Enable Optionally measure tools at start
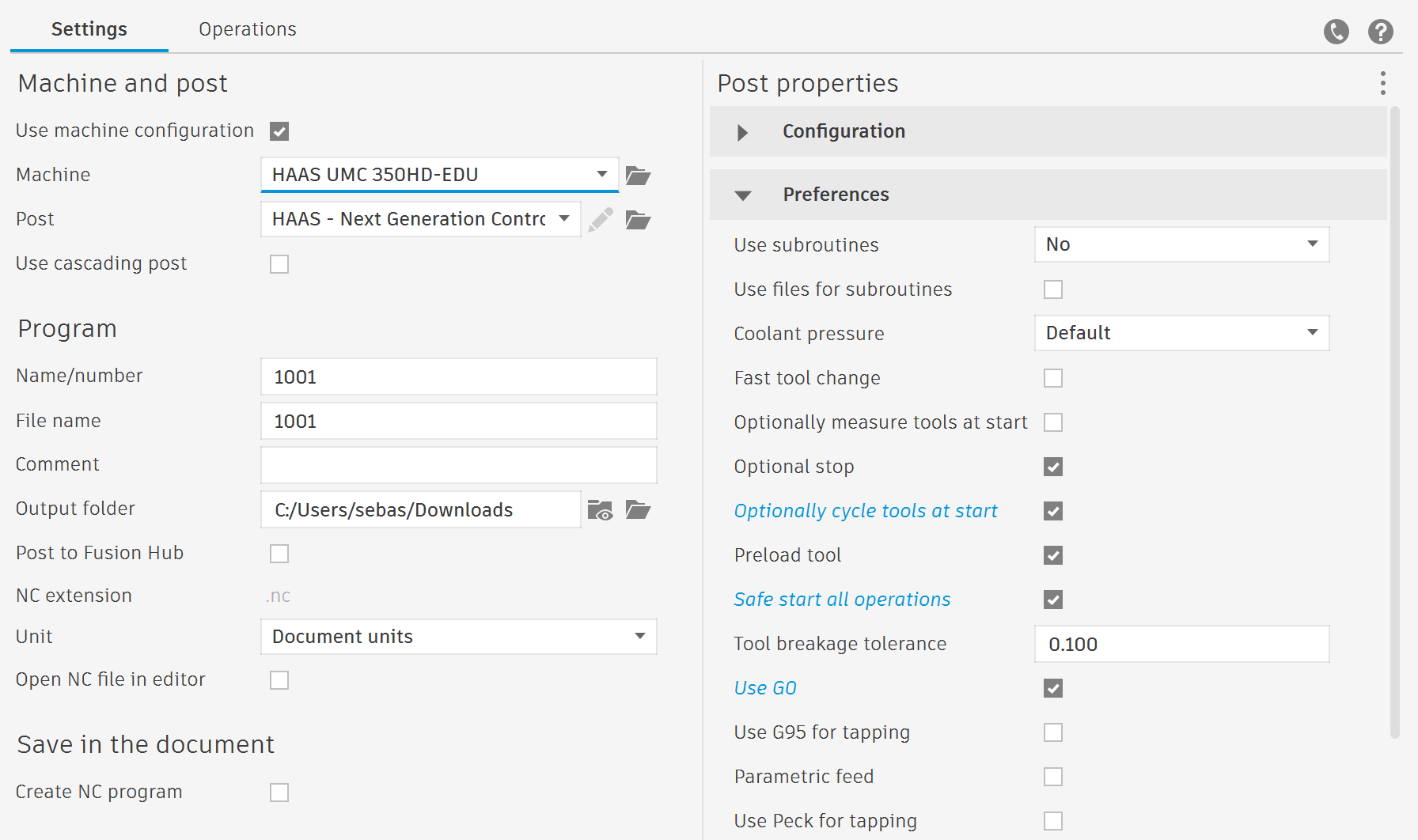Image resolution: width=1418 pixels, height=840 pixels. [x=1053, y=422]
